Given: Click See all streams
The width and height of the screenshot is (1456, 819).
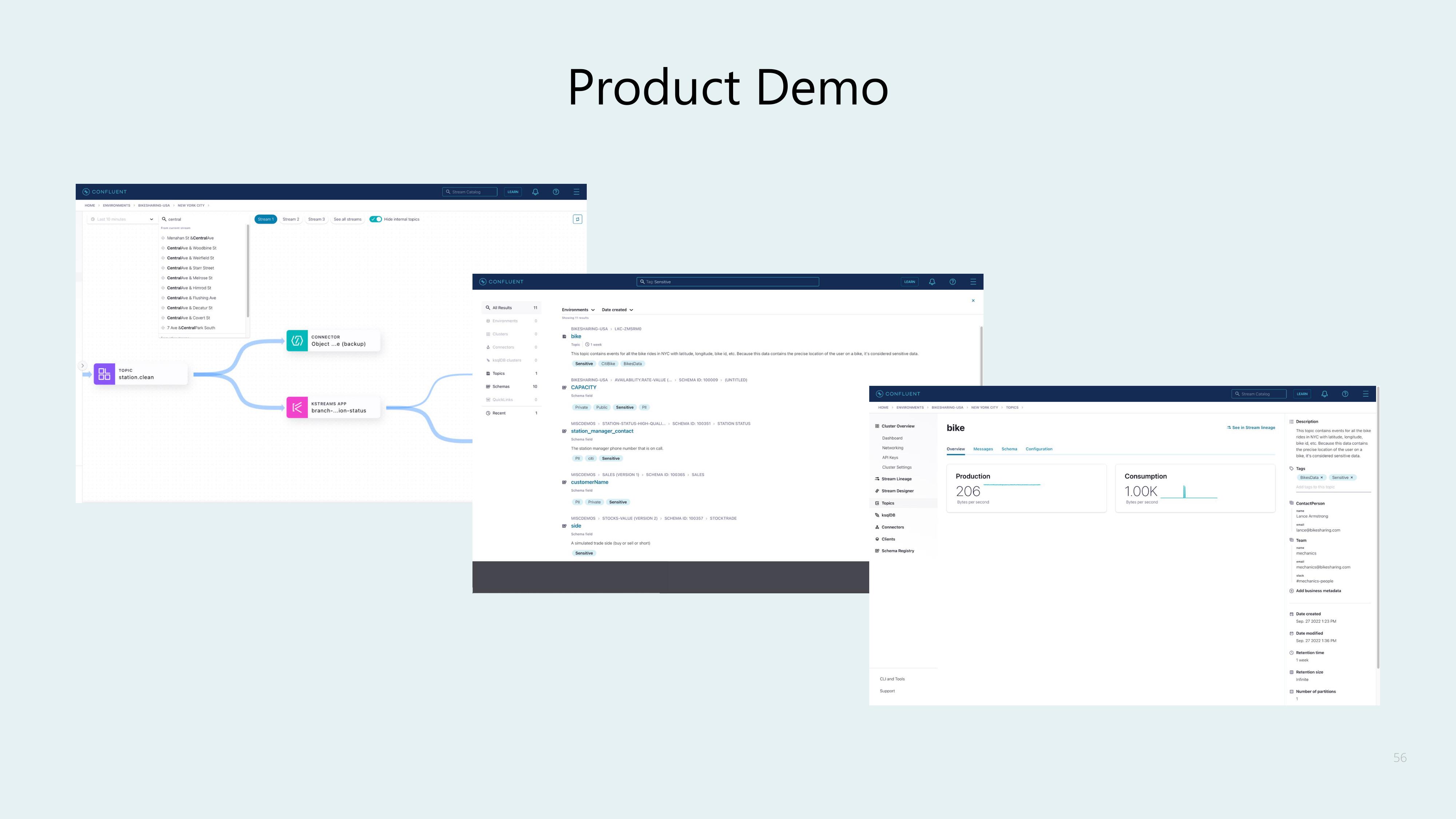Looking at the screenshot, I should click(x=347, y=219).
